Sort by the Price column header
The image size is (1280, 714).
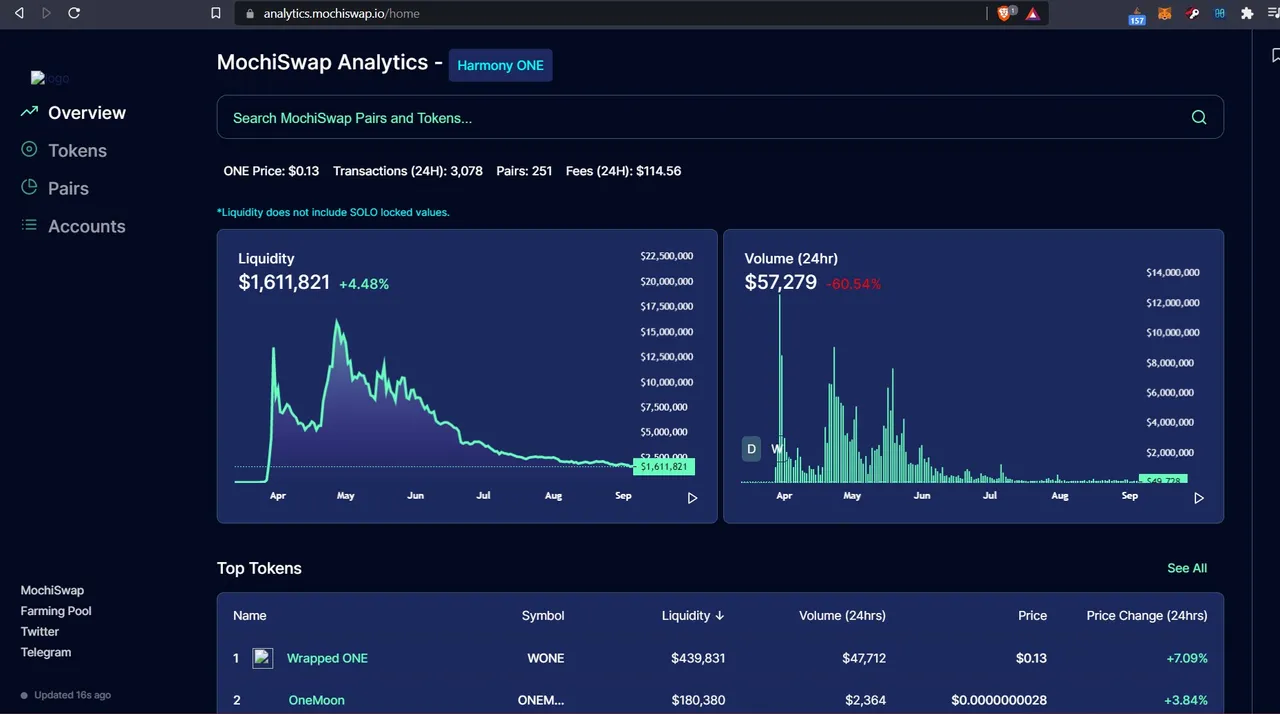pyautogui.click(x=1032, y=615)
